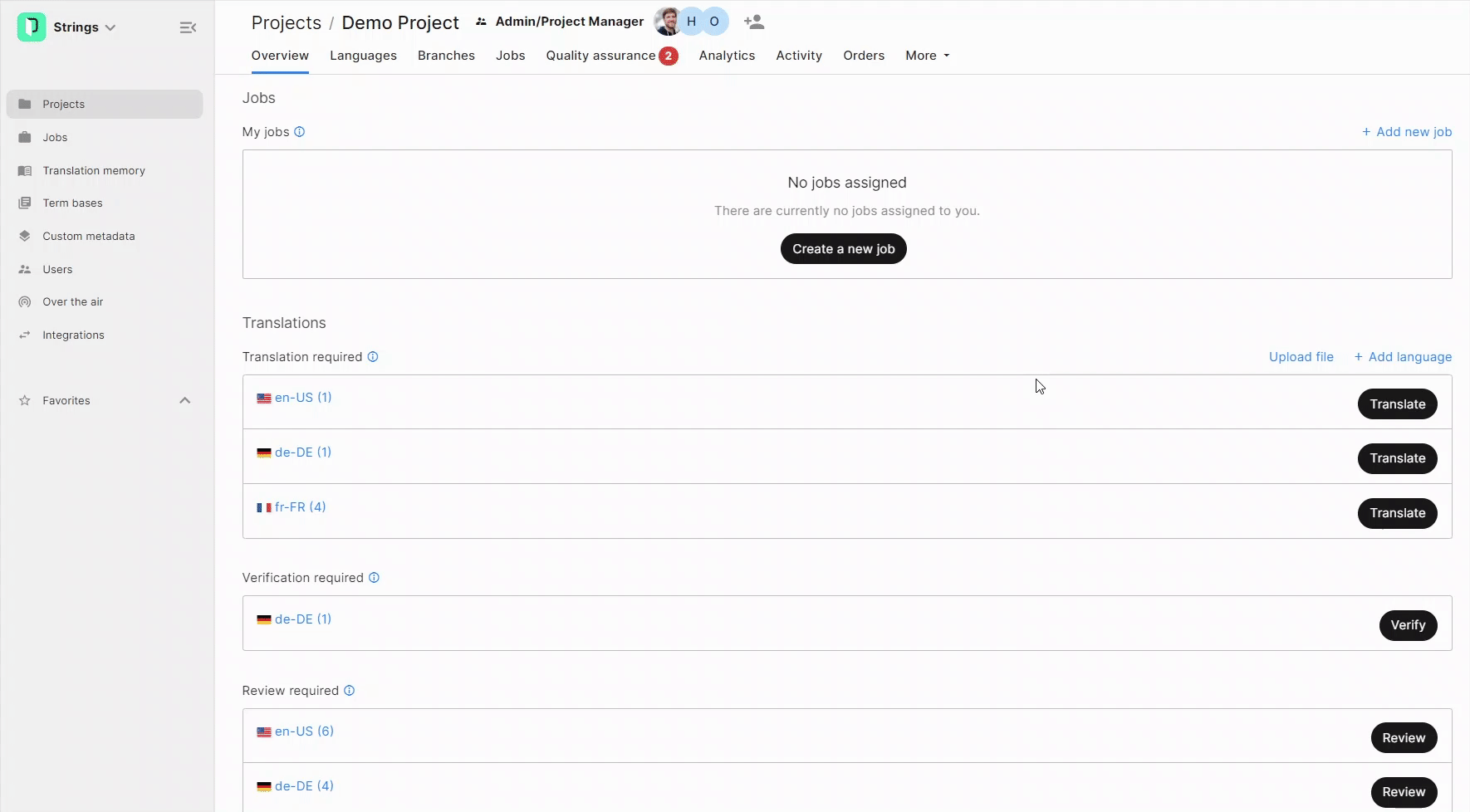
Task: Click the user profile photo avatar
Action: pos(667,22)
